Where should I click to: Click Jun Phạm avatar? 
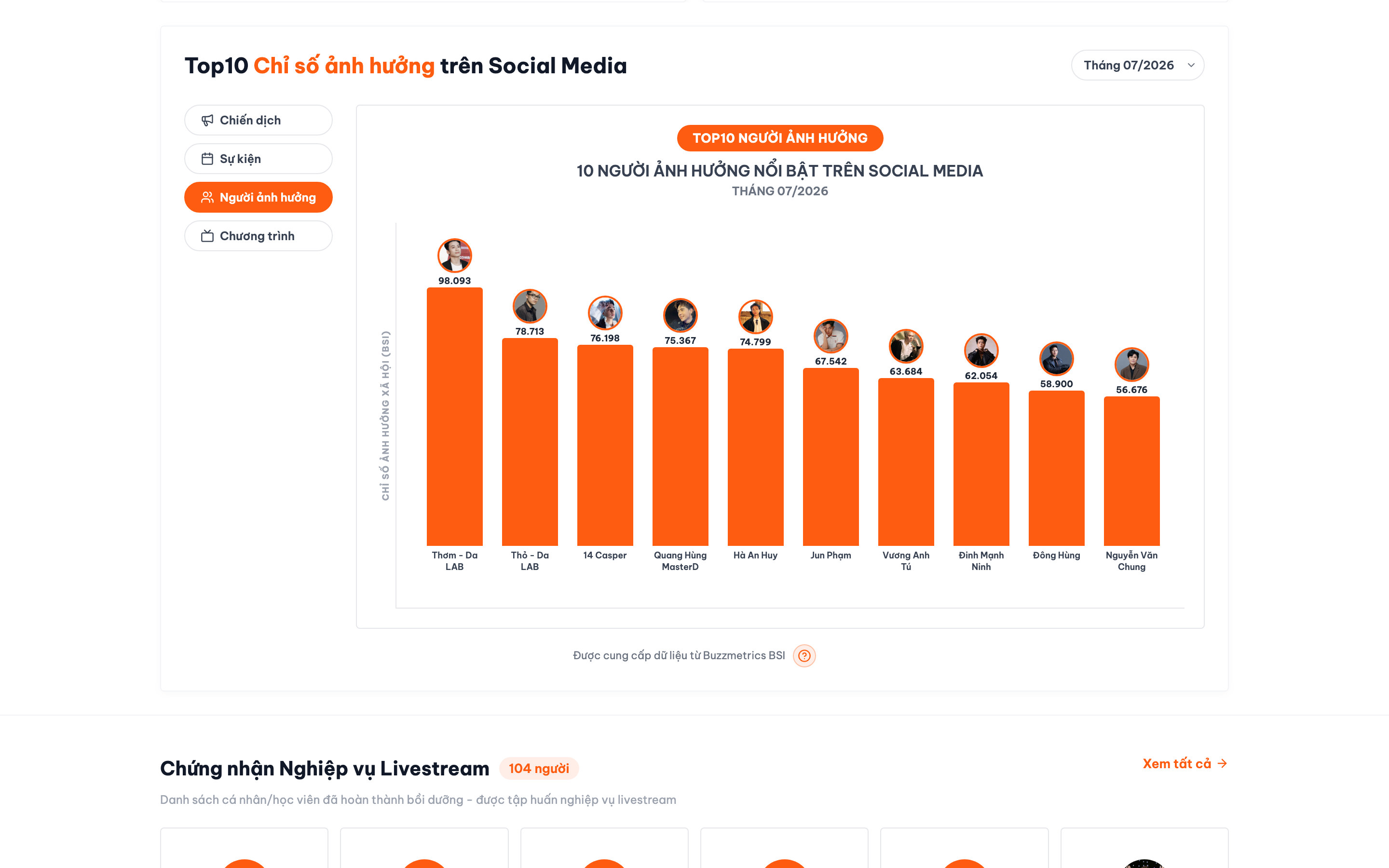831,336
